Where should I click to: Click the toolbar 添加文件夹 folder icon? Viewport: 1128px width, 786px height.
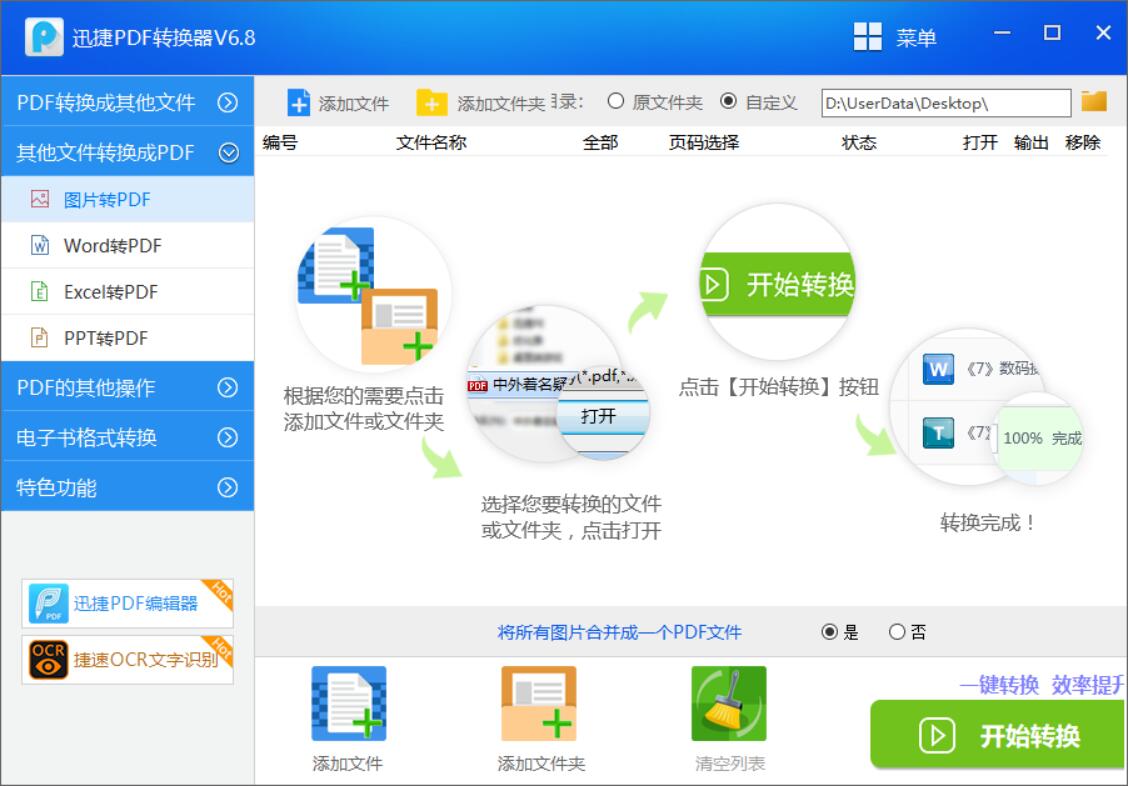point(431,103)
